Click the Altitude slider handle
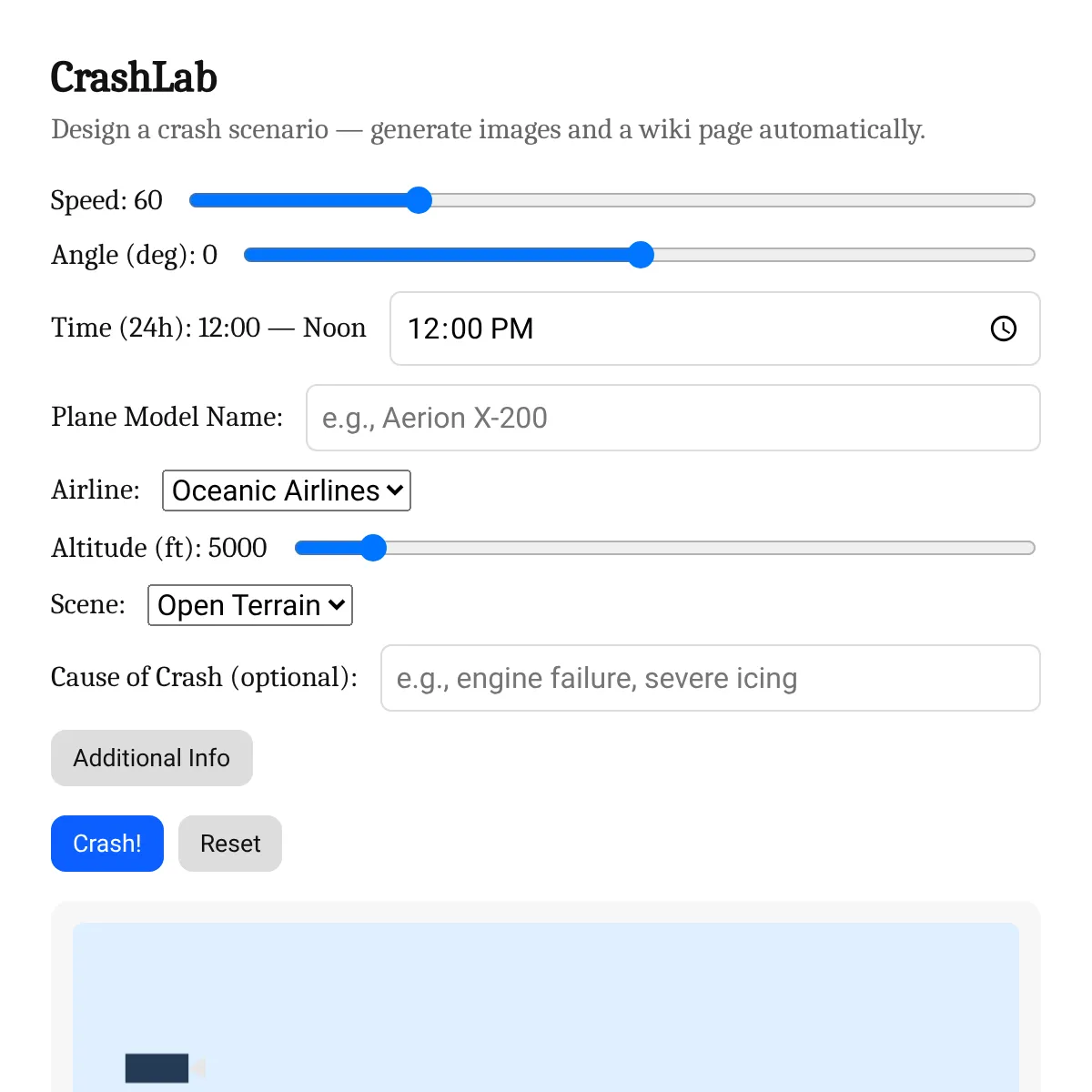 click(x=373, y=548)
